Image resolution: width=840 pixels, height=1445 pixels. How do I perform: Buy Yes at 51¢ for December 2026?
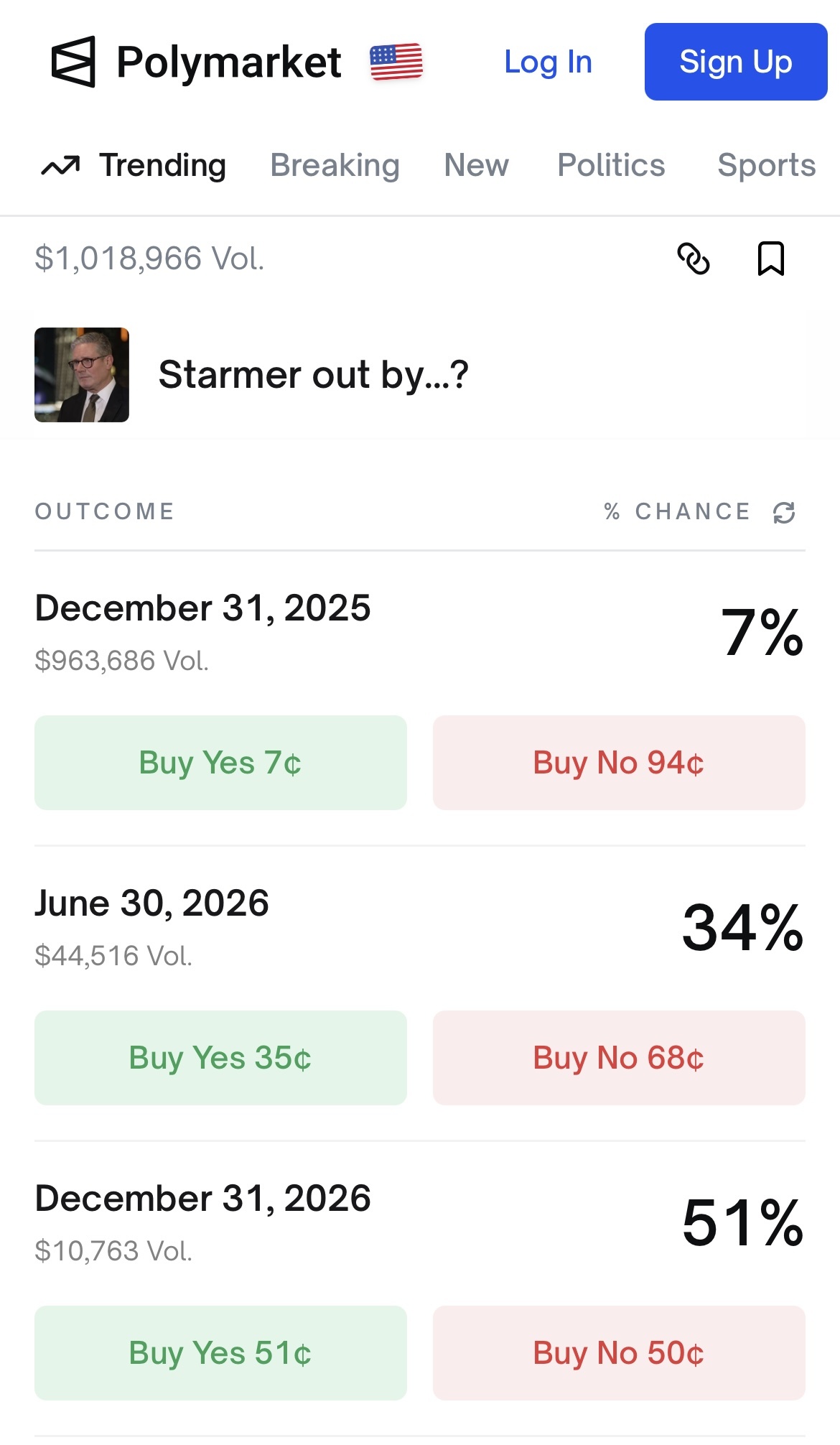(x=220, y=1353)
